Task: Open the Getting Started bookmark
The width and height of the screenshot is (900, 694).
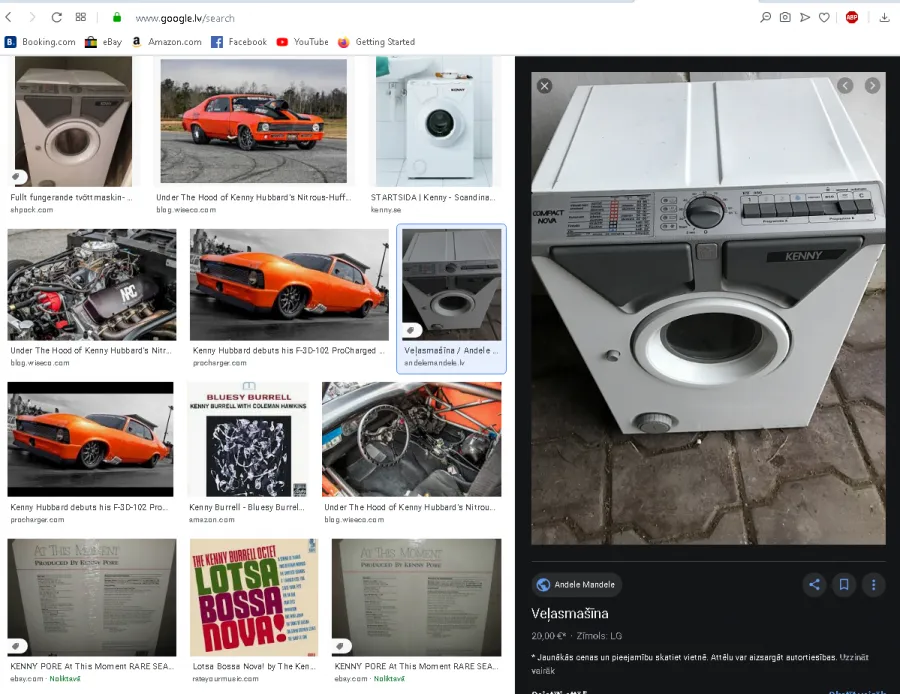Action: click(376, 42)
